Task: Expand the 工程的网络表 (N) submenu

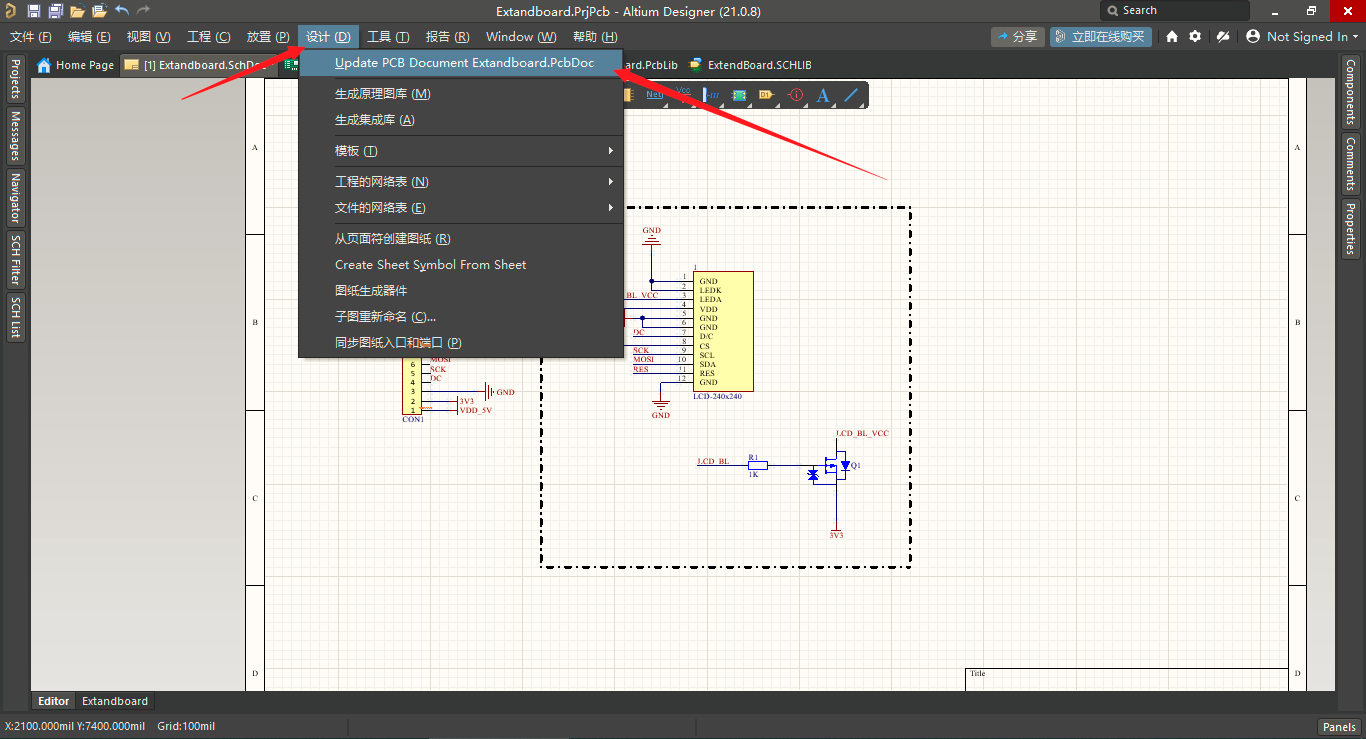Action: [461, 182]
